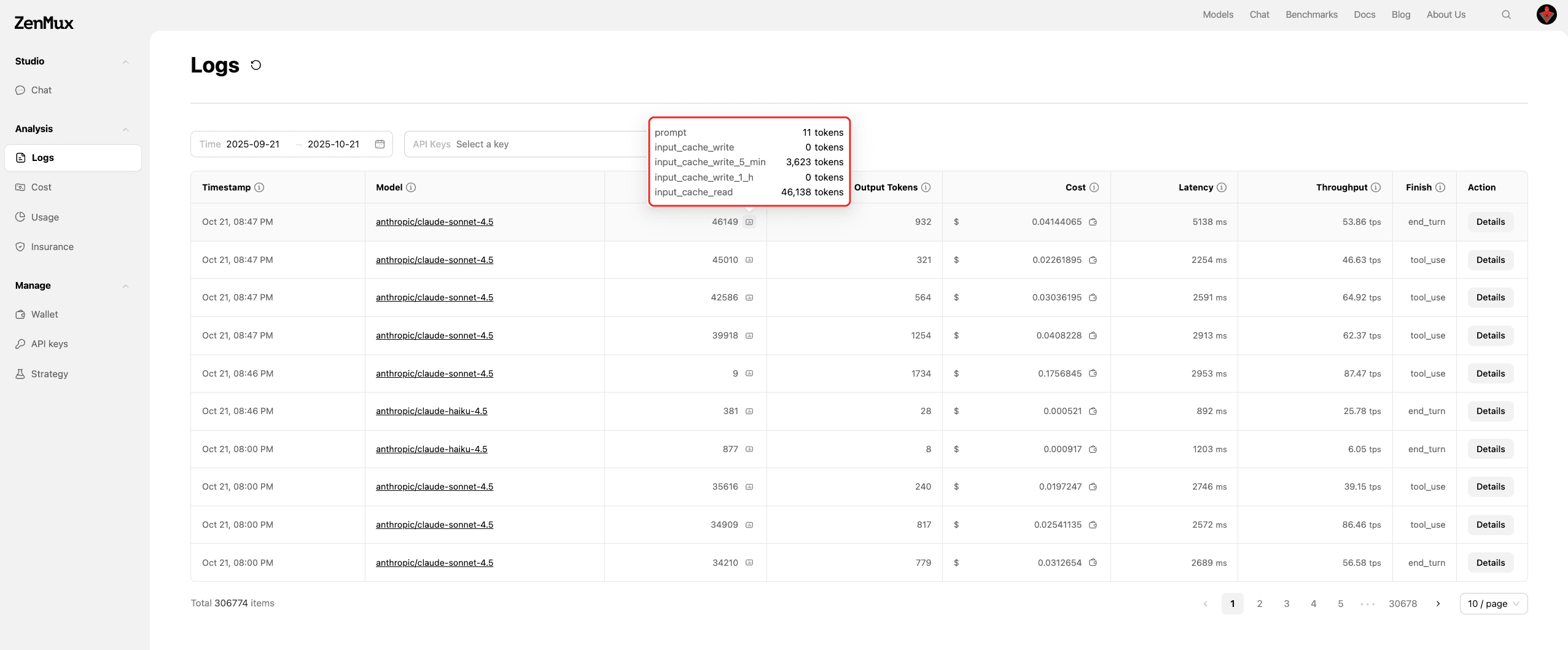Image resolution: width=1568 pixels, height=650 pixels.
Task: Open the 10 / page size dropdown
Action: pos(1493,604)
